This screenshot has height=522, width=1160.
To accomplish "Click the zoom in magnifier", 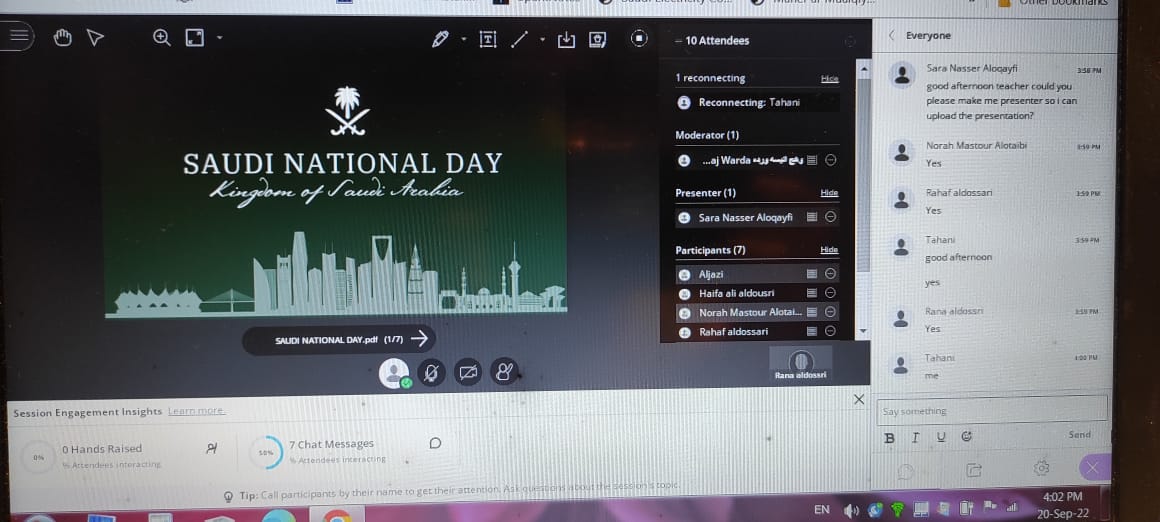I will tap(161, 38).
